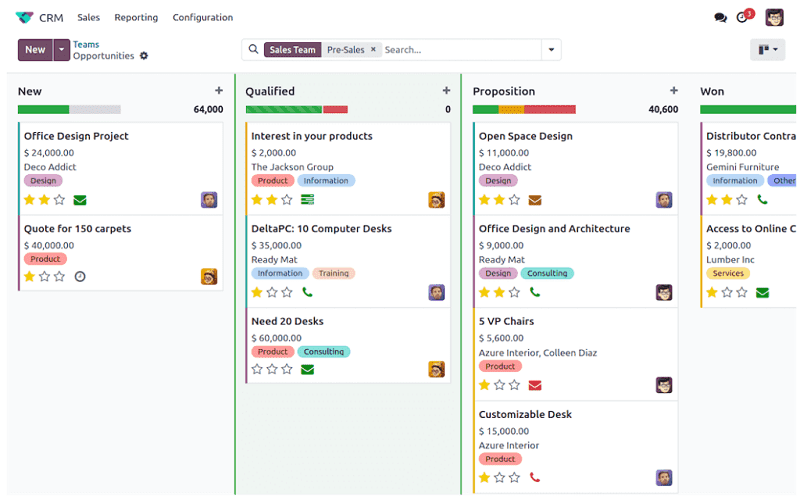Click Consulting tag on Need 20 Desks
The height and width of the screenshot is (500, 800).
click(x=323, y=352)
